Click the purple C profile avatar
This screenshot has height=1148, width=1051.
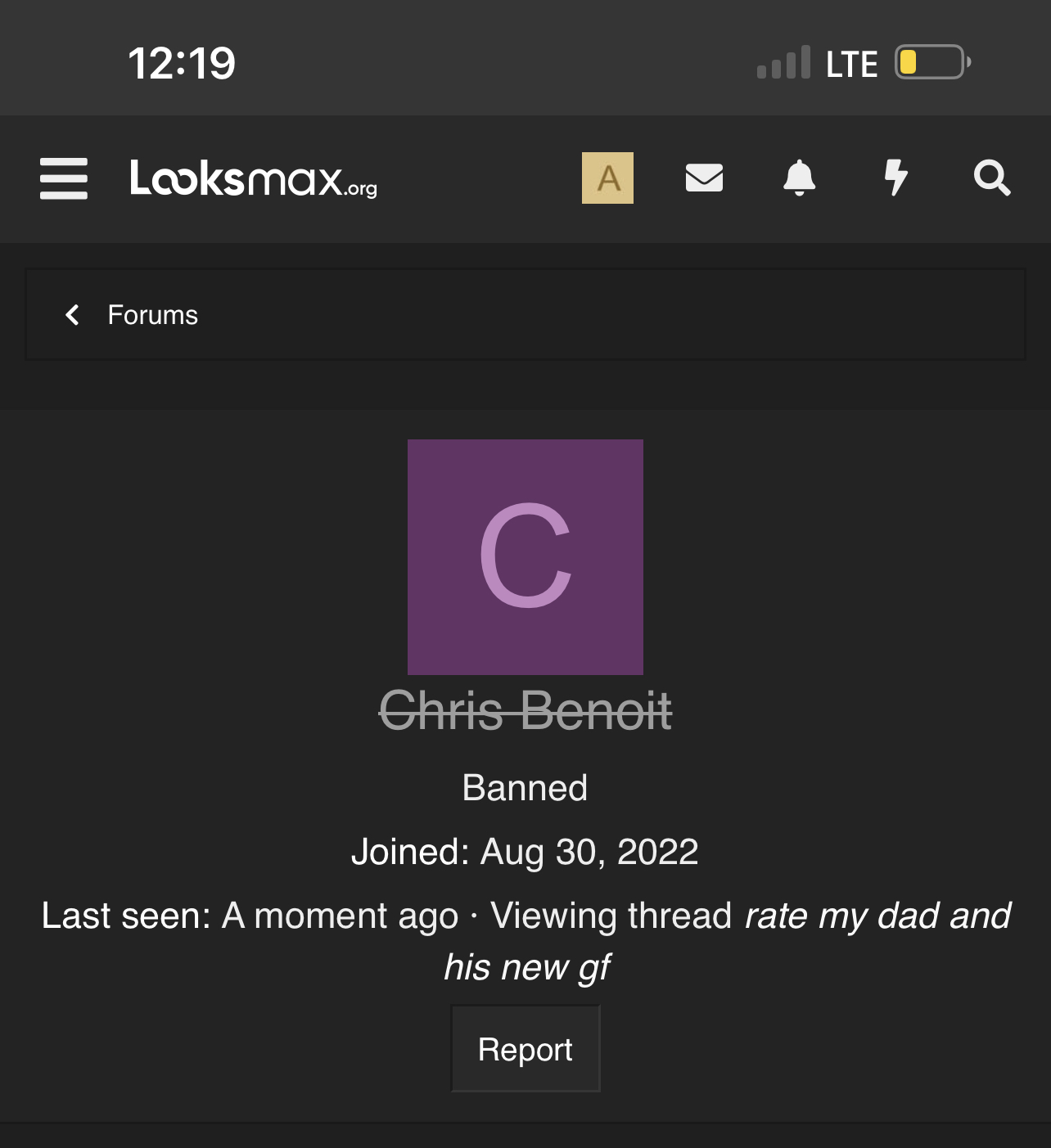tap(525, 557)
